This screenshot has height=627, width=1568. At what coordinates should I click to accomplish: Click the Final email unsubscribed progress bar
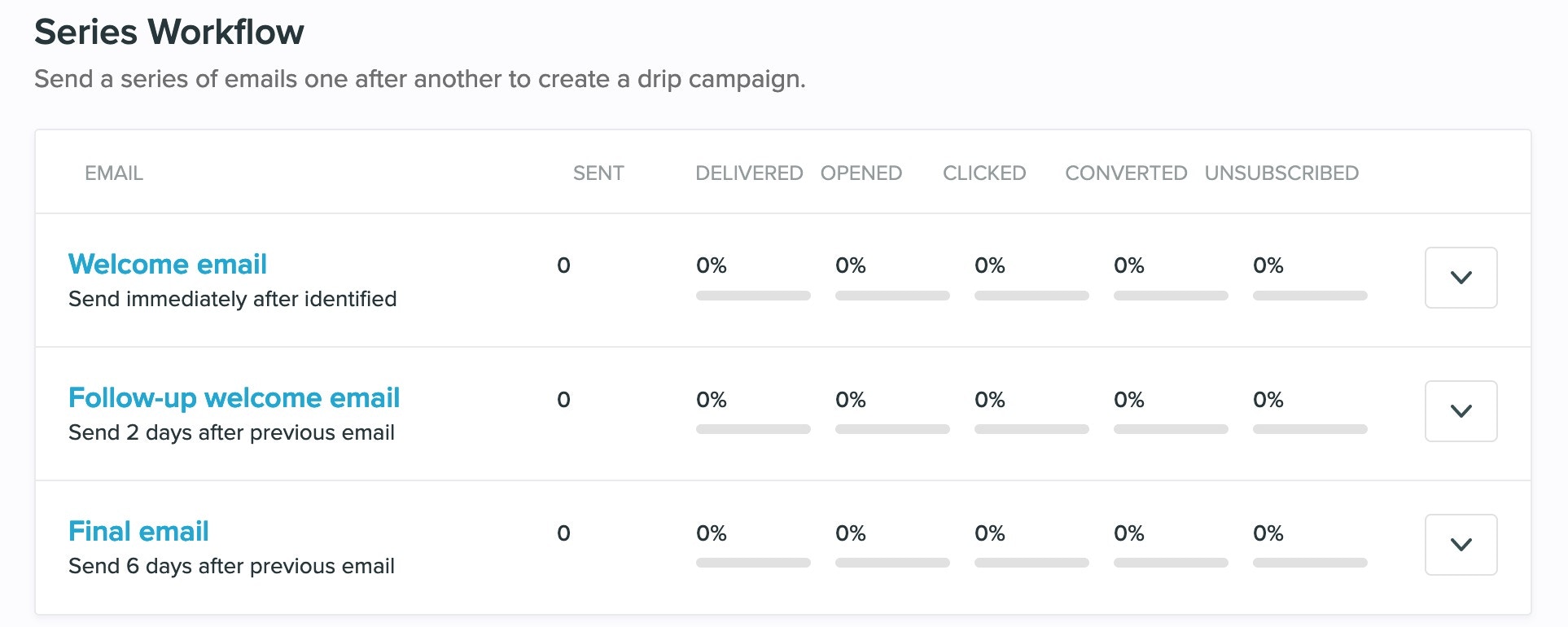(1310, 563)
